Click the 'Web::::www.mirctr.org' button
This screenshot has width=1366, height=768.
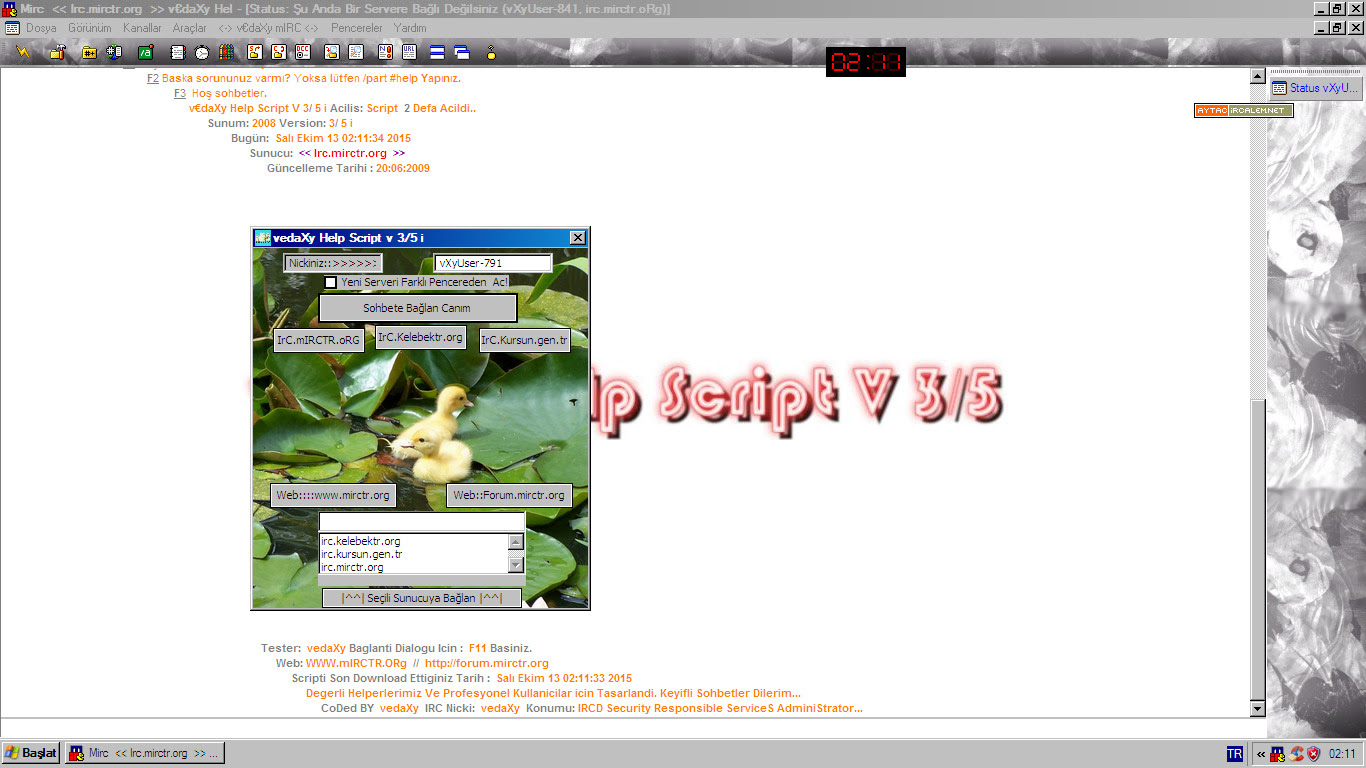click(x=334, y=495)
